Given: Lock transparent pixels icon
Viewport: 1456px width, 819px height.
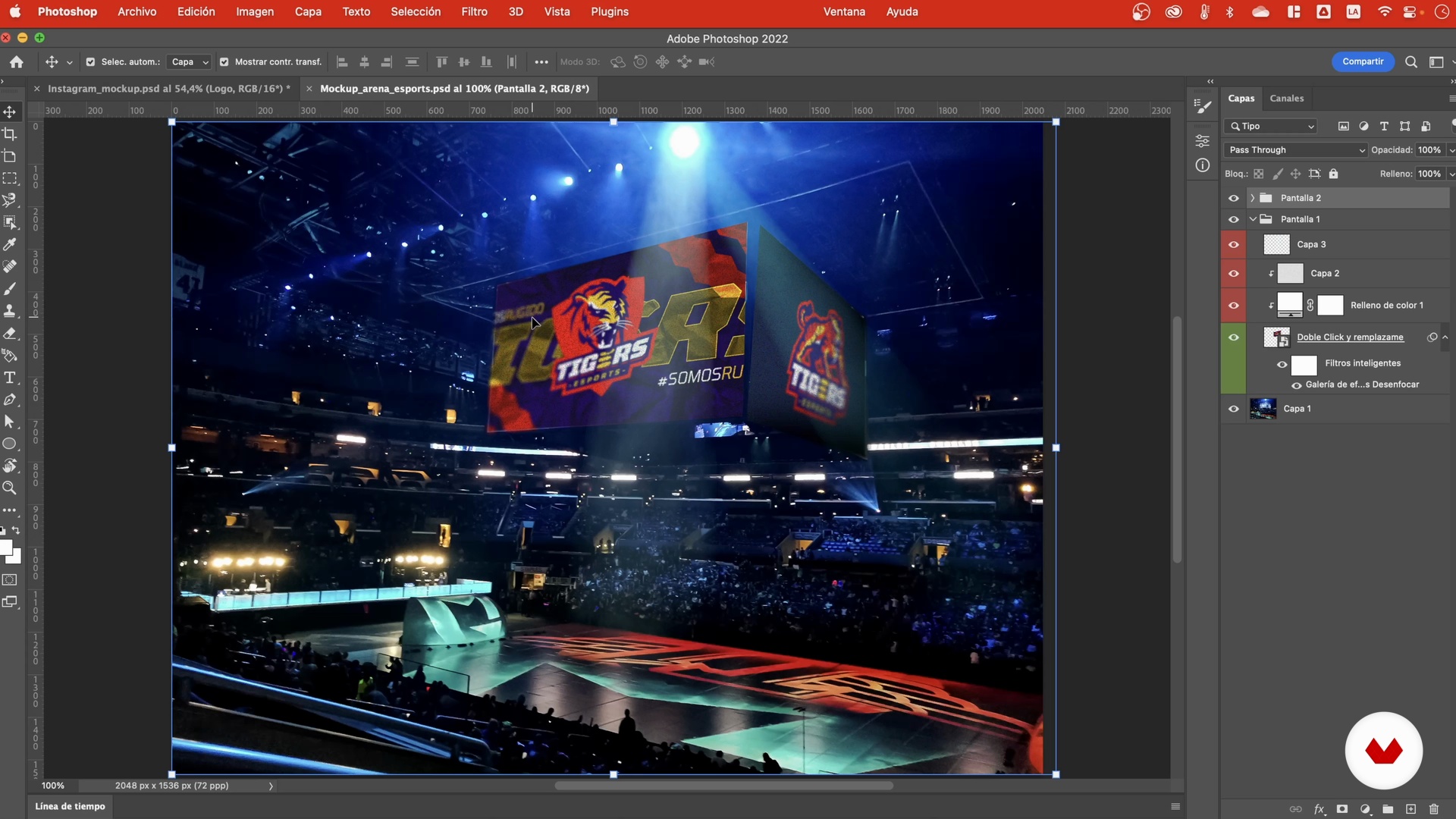Looking at the screenshot, I should point(1259,174).
